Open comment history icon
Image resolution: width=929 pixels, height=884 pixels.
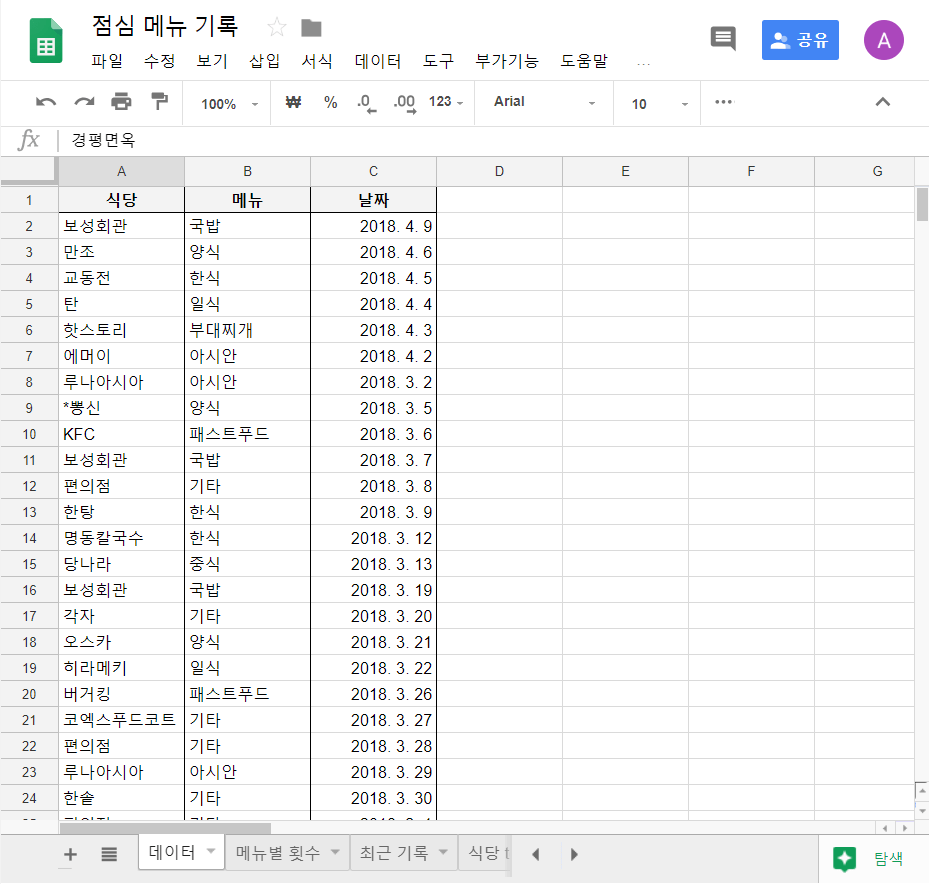[722, 38]
